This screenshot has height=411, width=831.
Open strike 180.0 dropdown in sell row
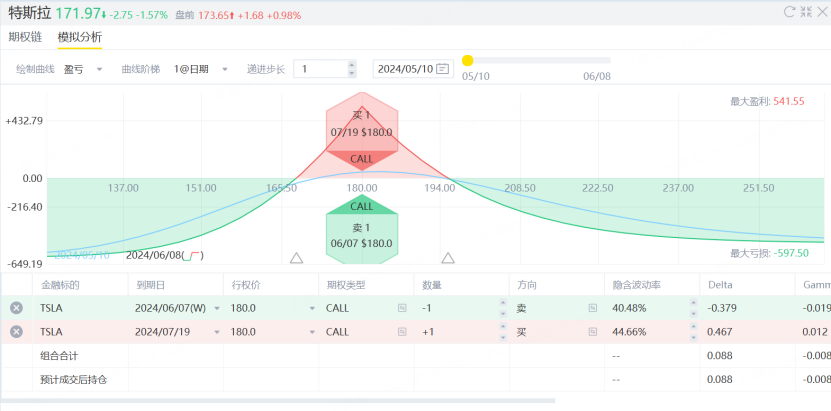click(312, 308)
